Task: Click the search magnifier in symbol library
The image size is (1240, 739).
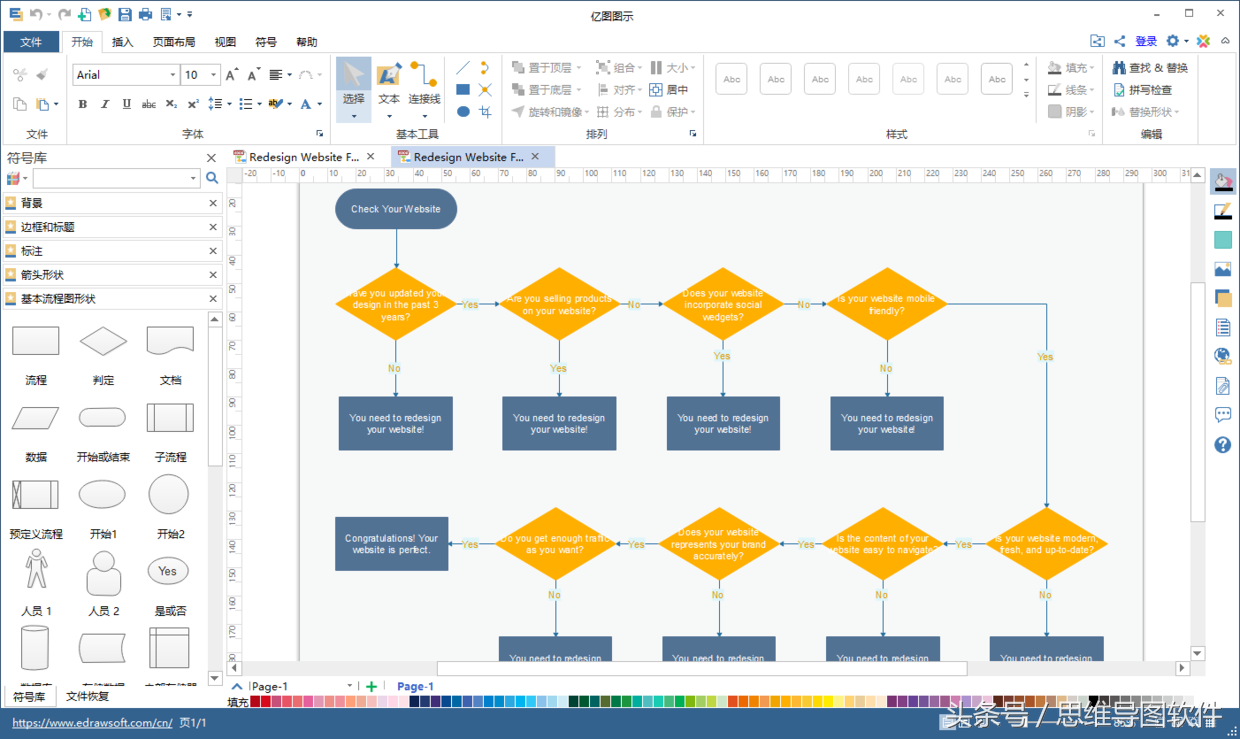Action: 212,178
